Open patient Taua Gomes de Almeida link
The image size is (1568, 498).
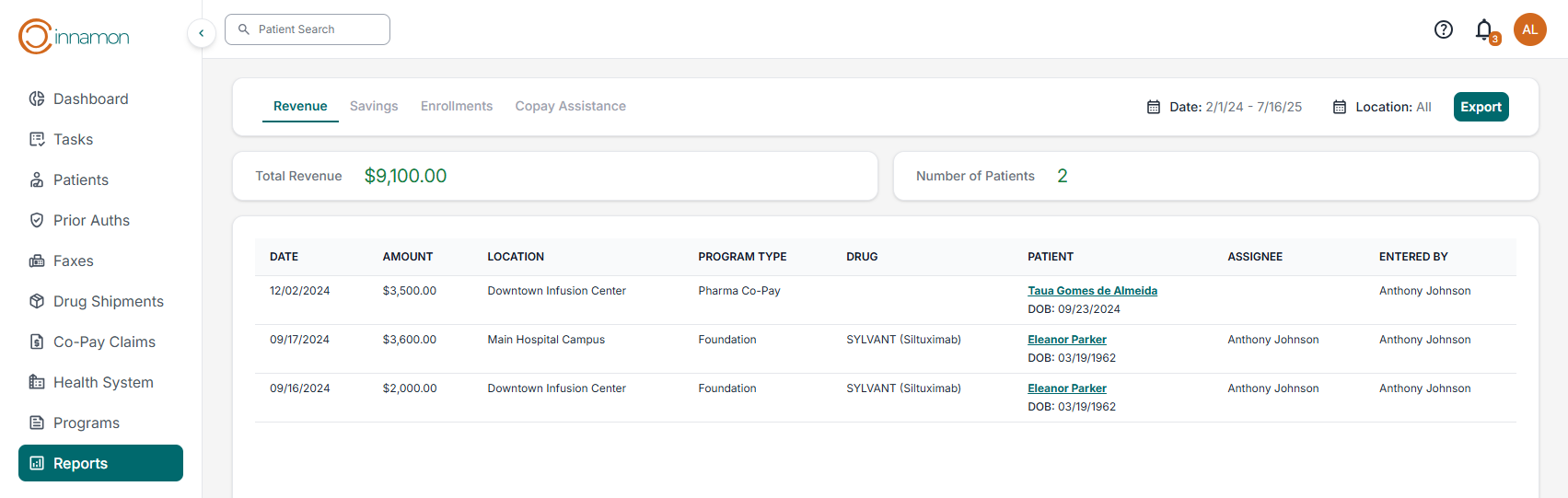pos(1092,291)
